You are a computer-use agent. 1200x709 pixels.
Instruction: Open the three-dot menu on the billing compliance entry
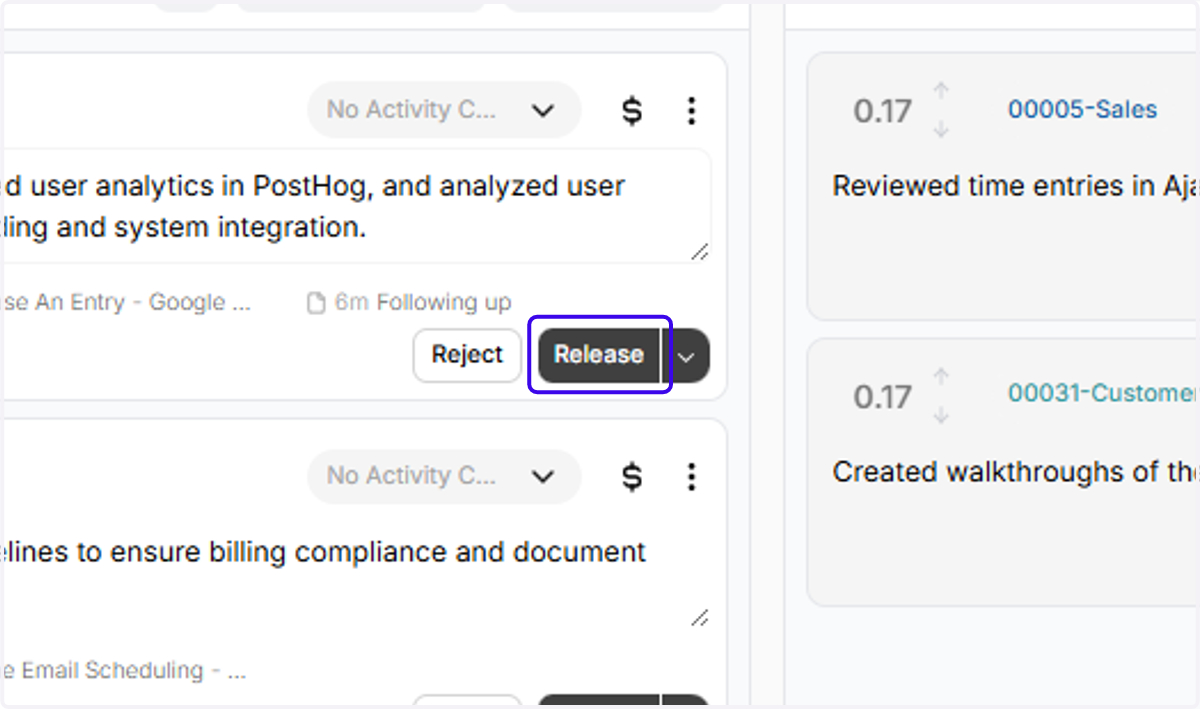tap(691, 476)
